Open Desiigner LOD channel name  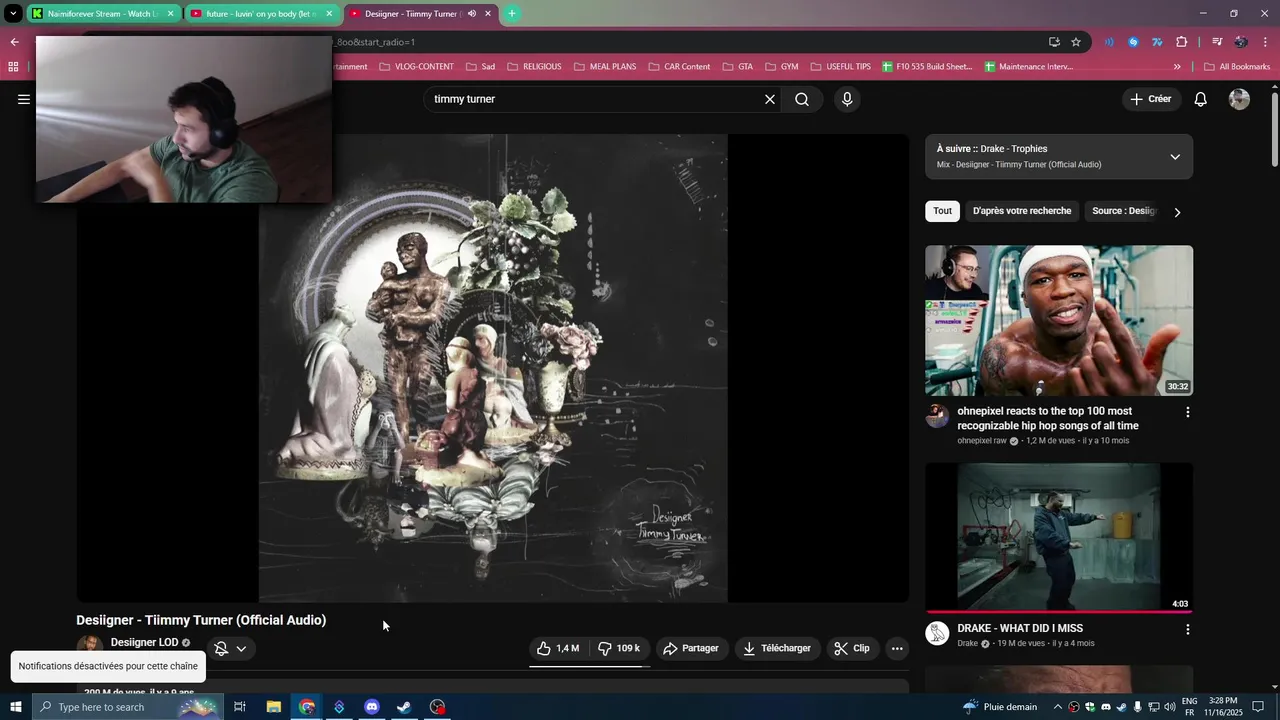(x=144, y=642)
